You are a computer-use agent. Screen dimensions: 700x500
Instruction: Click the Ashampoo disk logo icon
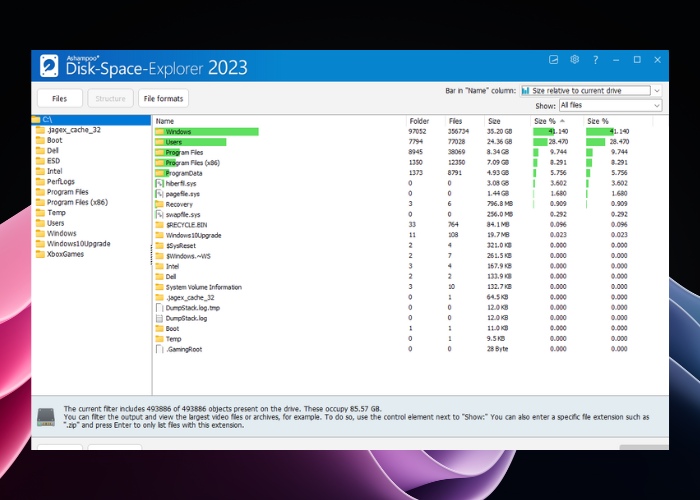[49, 66]
